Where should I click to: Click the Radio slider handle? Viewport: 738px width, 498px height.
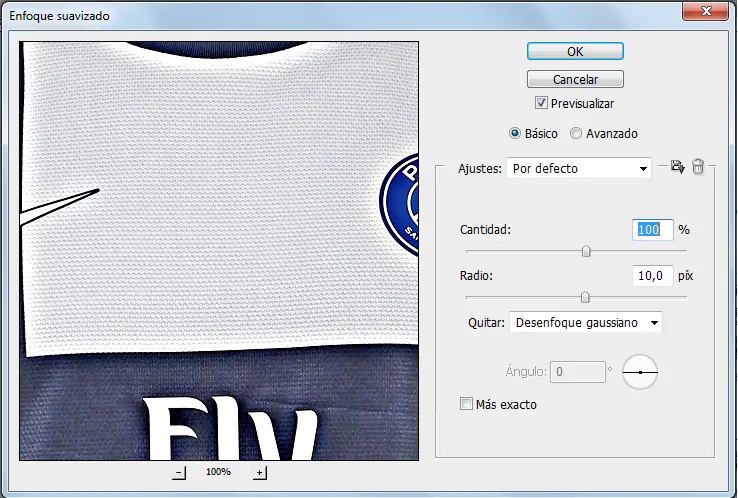[x=585, y=297]
